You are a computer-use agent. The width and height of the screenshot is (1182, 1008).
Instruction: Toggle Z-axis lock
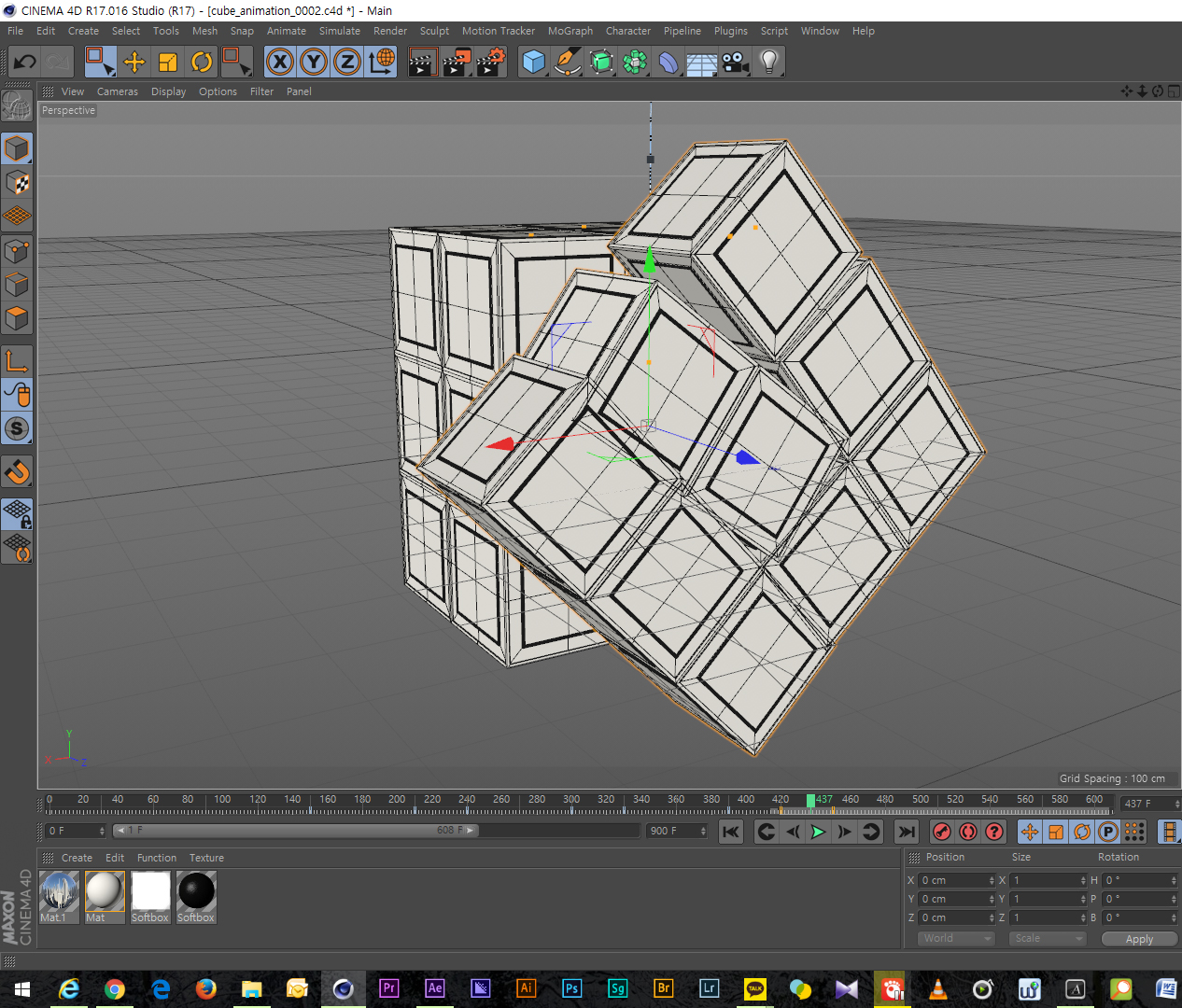pos(347,63)
